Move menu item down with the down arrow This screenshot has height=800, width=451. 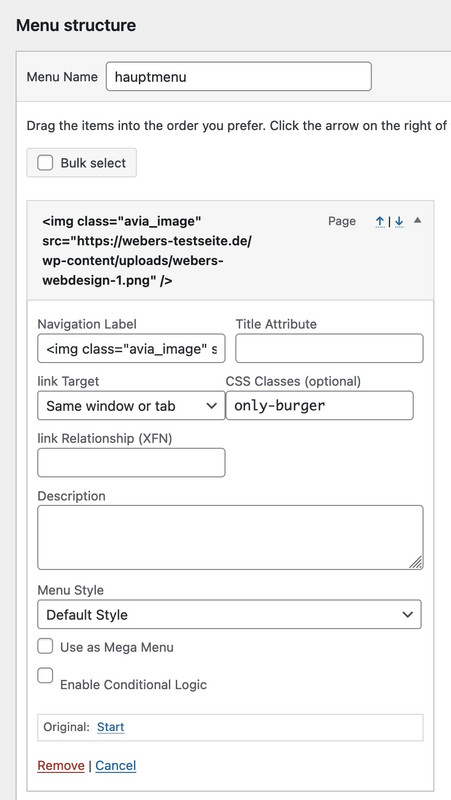(399, 221)
